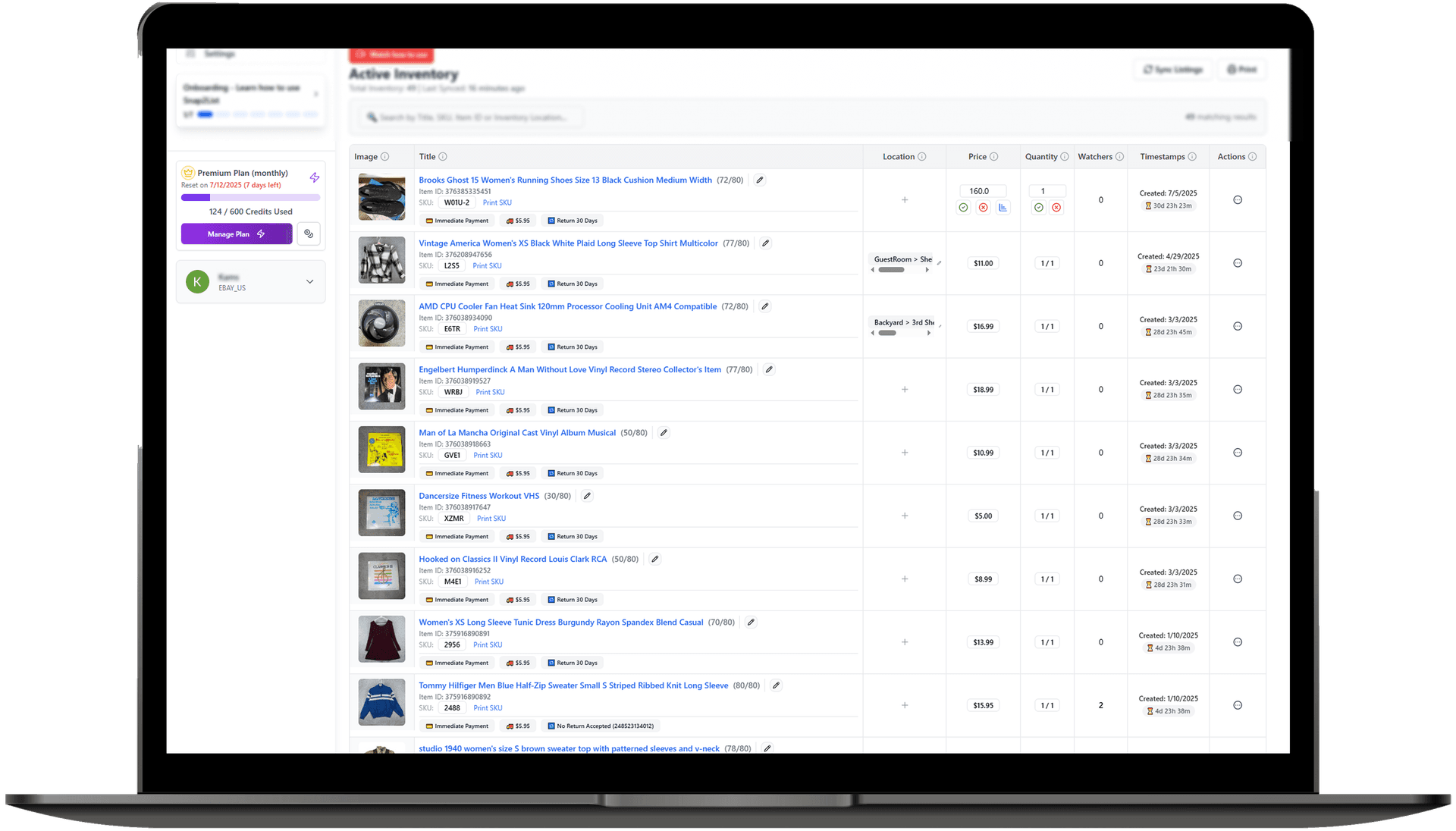Click the inventory search input field

pyautogui.click(x=470, y=116)
